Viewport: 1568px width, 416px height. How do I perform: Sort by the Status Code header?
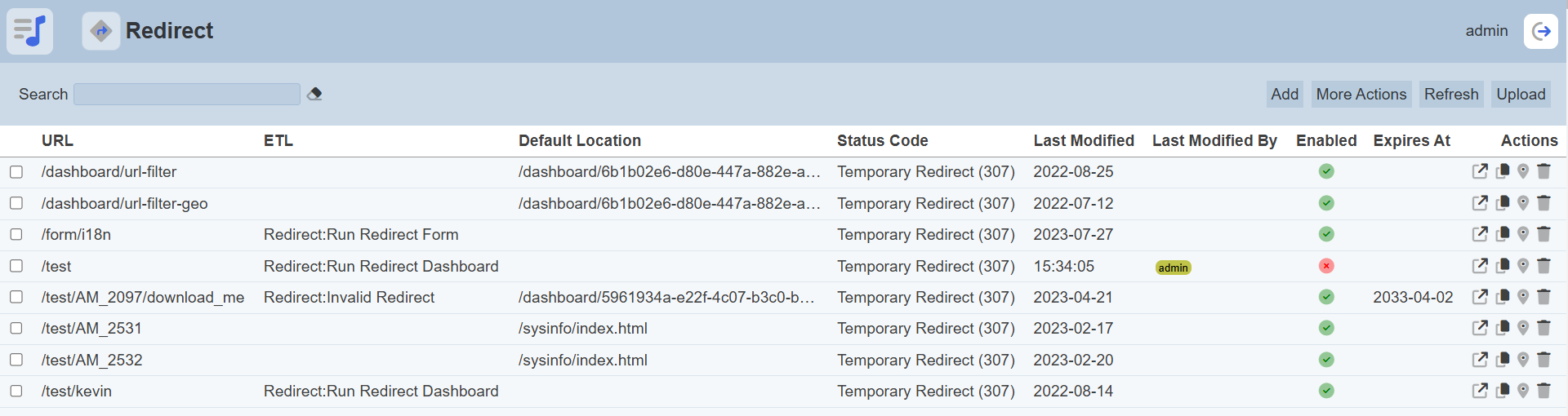pyautogui.click(x=882, y=140)
